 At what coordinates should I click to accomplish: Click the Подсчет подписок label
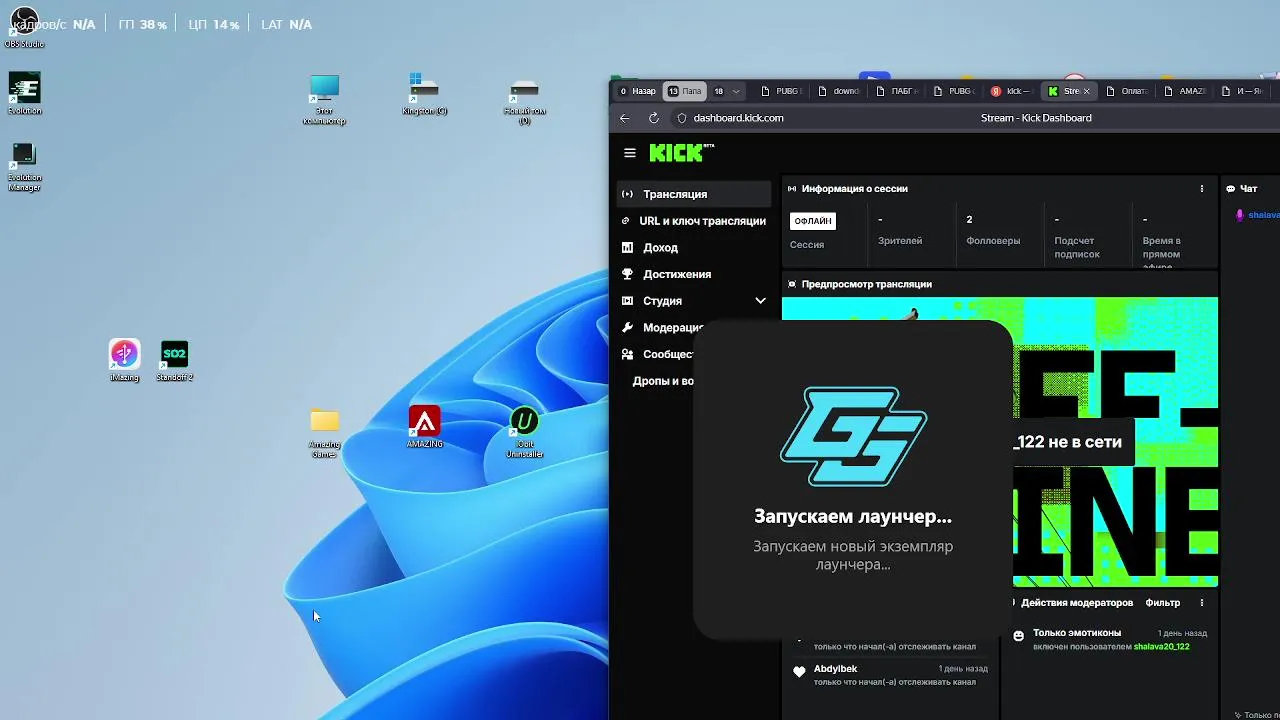[x=1077, y=247]
